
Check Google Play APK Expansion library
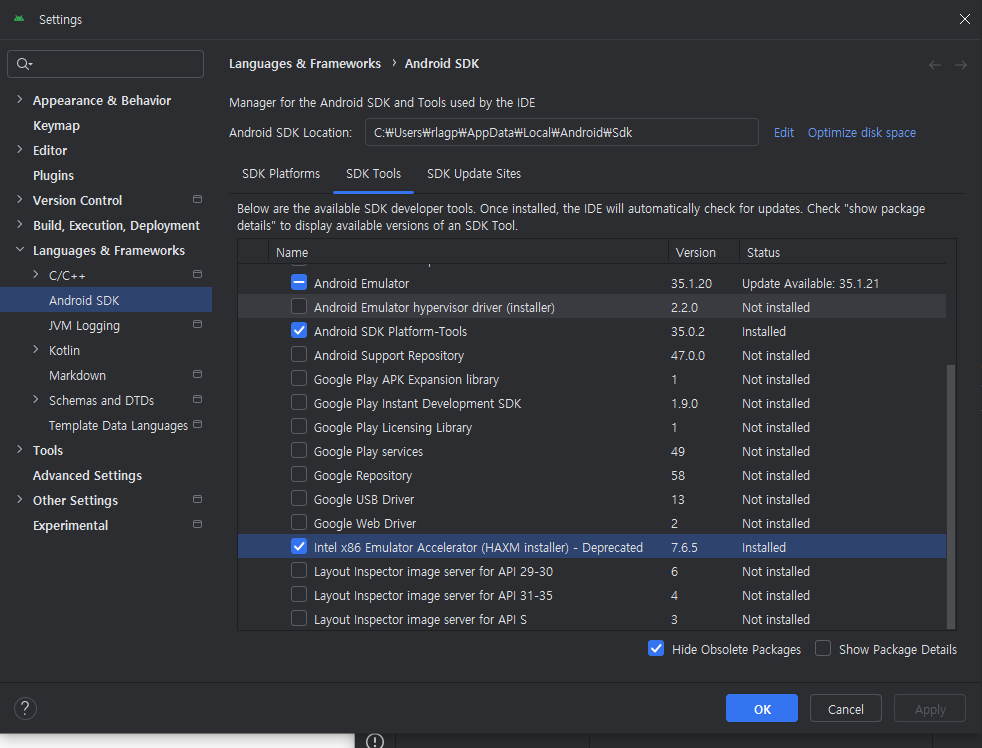[299, 378]
